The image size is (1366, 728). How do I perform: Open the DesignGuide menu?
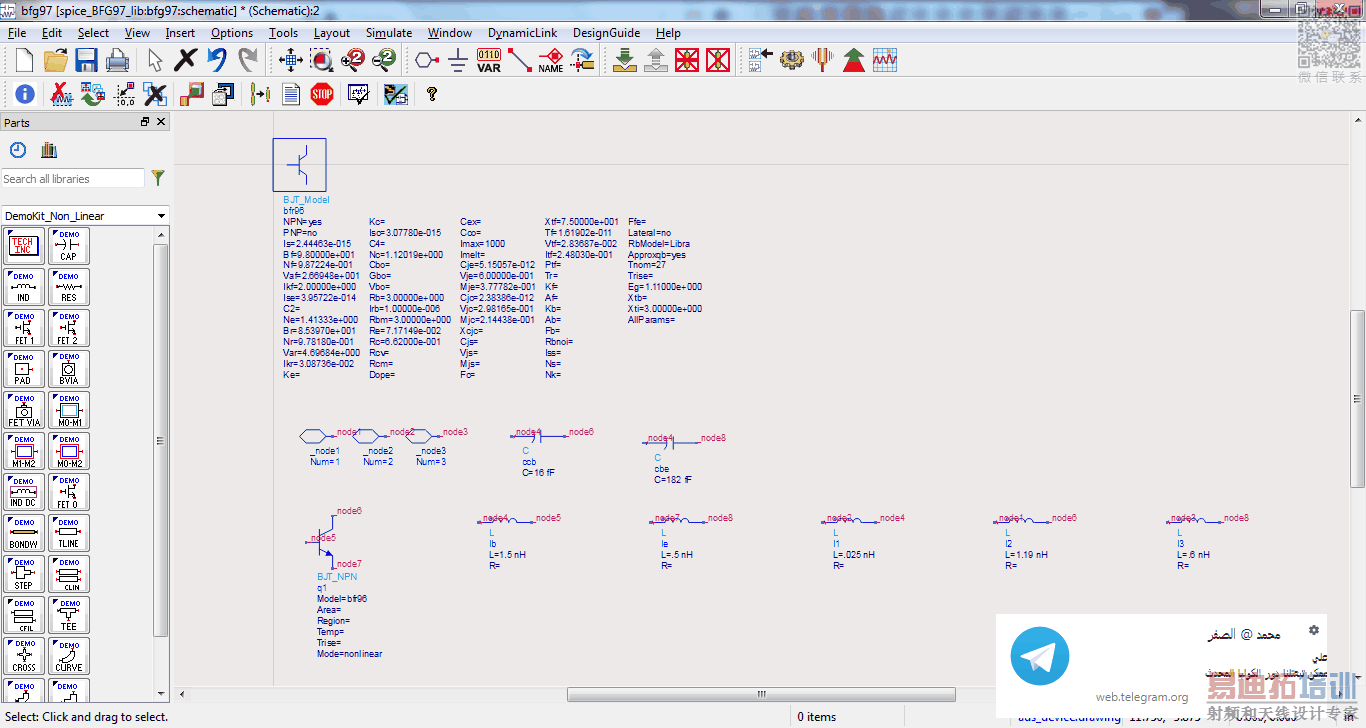click(606, 33)
